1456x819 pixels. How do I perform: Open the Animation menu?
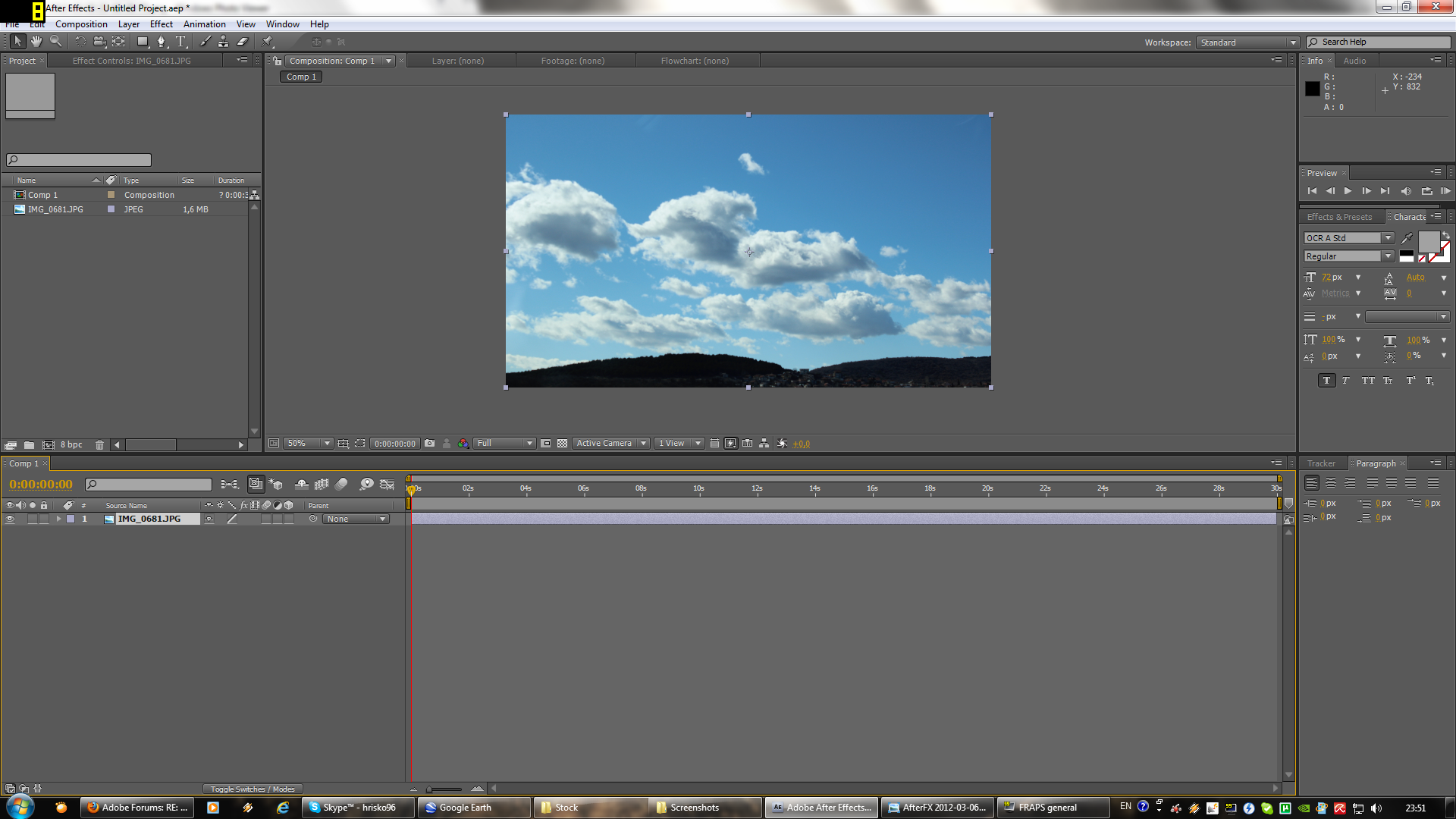(204, 24)
